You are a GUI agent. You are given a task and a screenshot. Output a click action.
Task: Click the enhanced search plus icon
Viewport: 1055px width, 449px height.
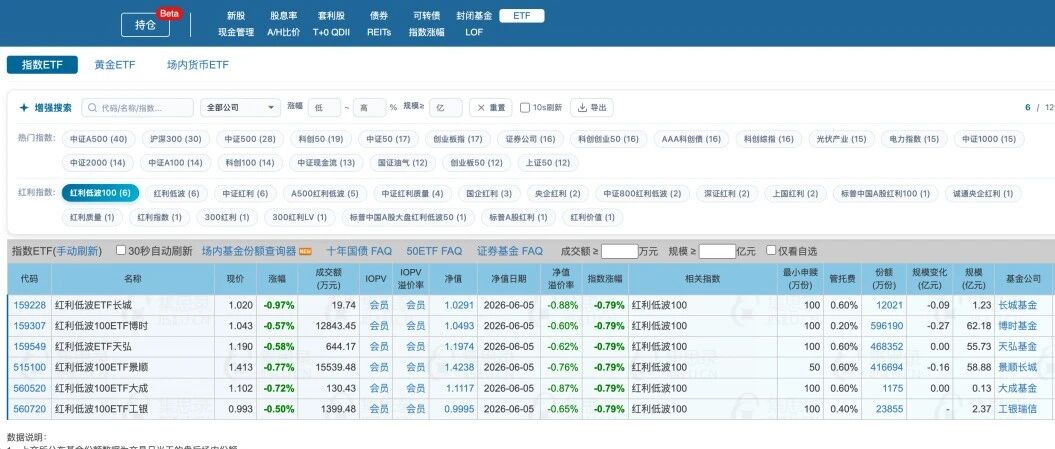pos(24,108)
